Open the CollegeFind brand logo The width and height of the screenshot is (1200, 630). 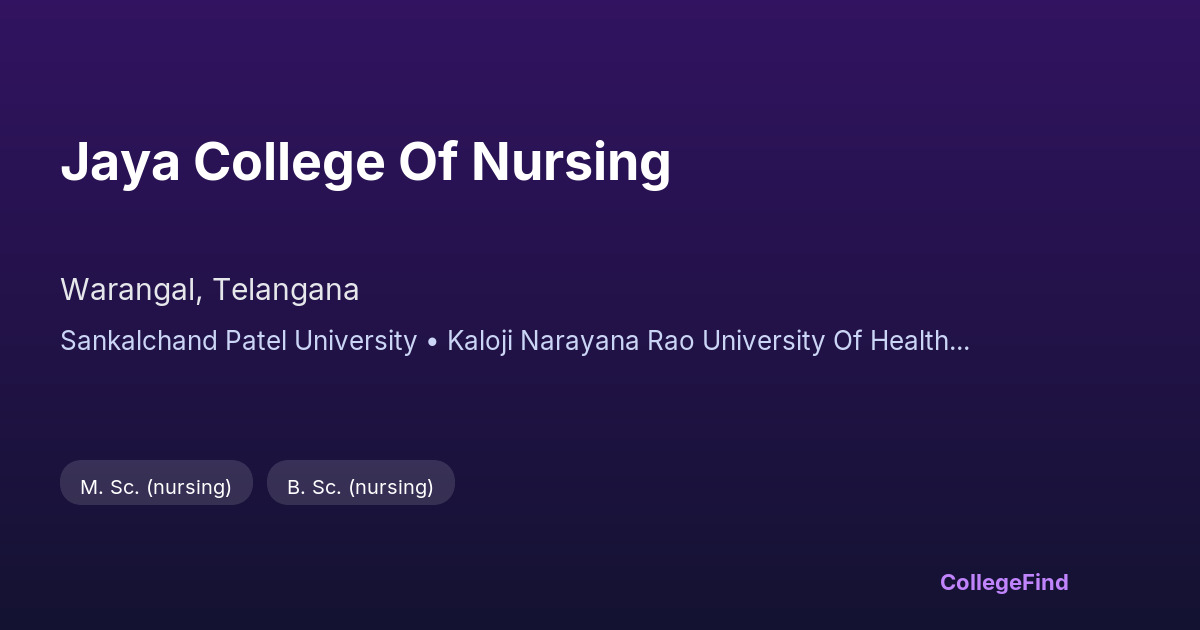pyautogui.click(x=1003, y=582)
